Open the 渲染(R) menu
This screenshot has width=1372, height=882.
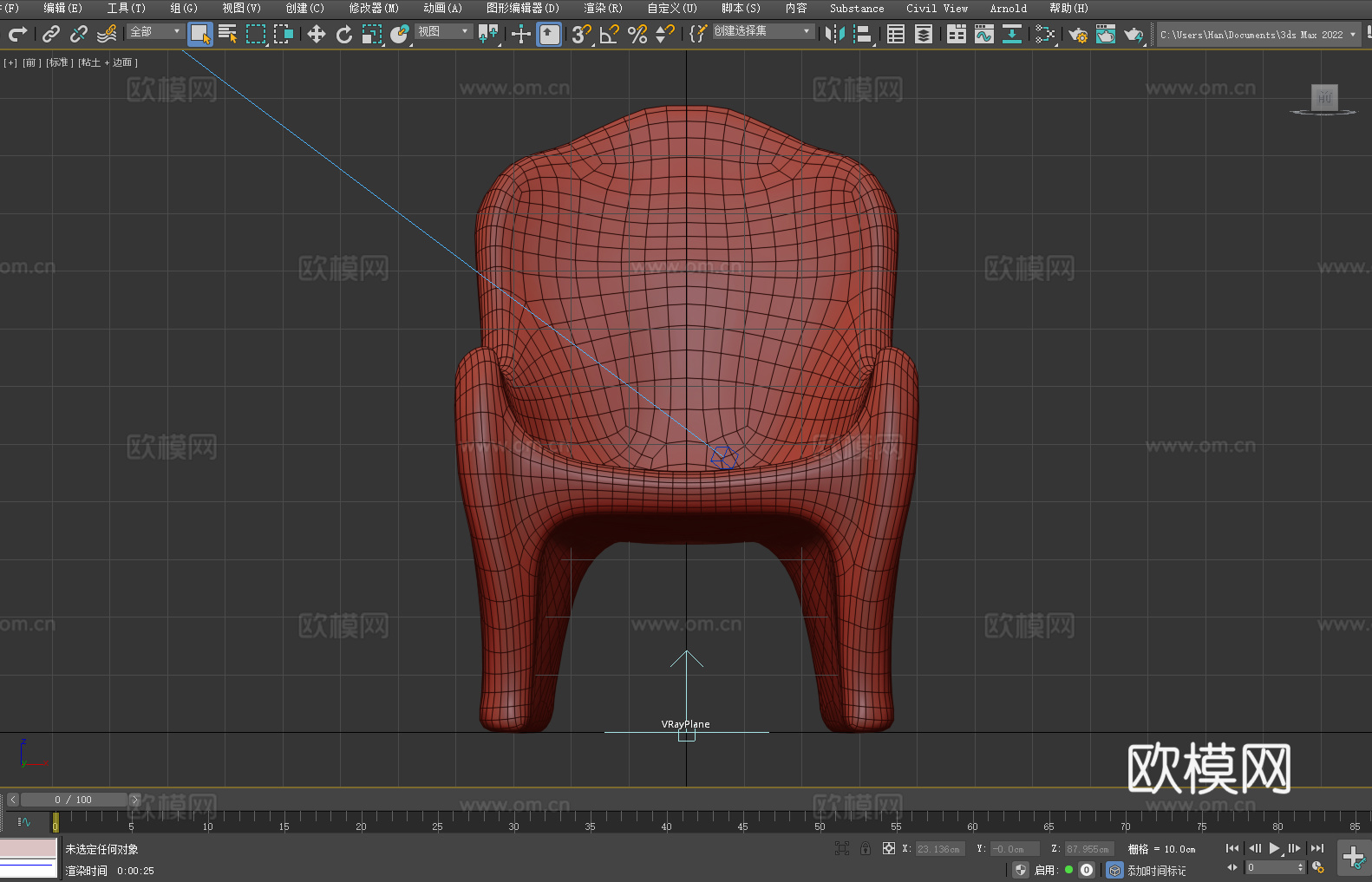(603, 8)
